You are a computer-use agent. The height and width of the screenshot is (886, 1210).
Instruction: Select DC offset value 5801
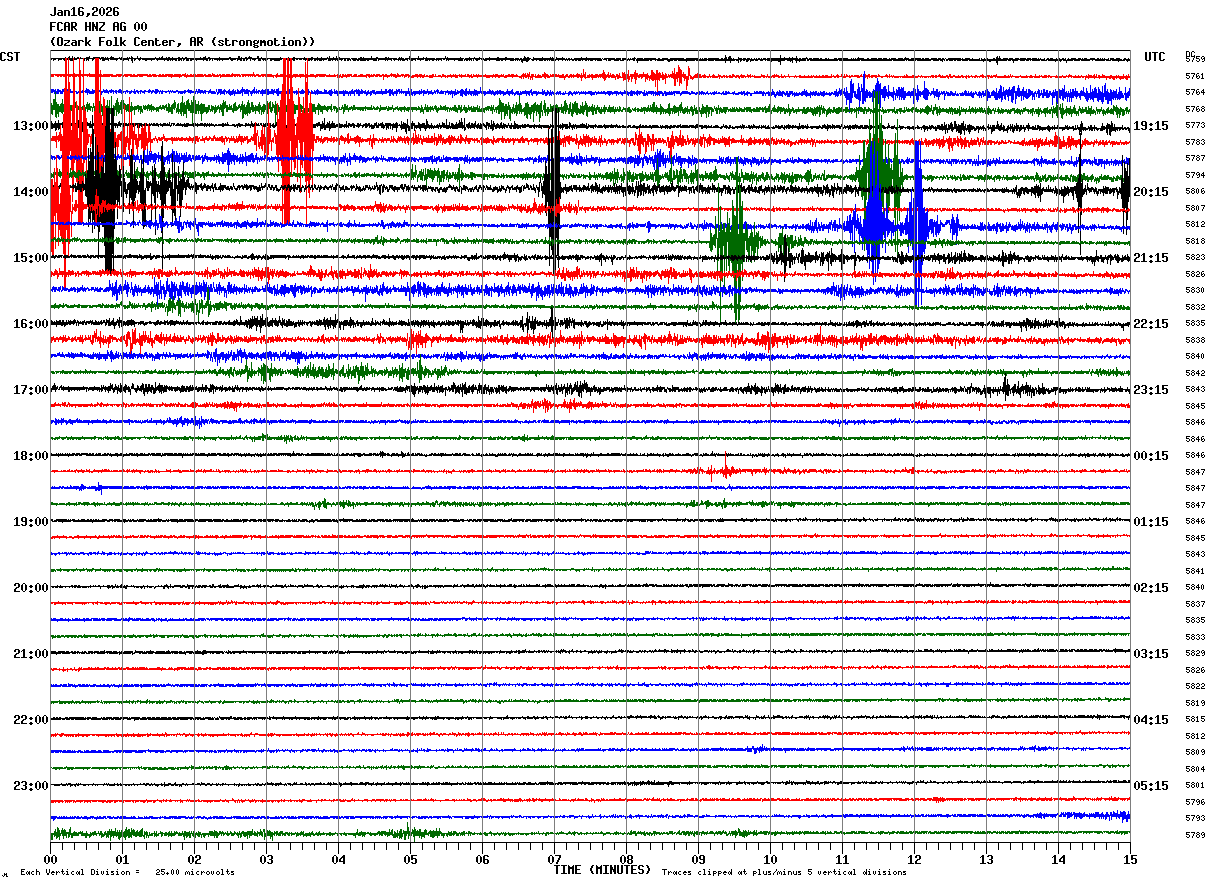(x=1195, y=785)
